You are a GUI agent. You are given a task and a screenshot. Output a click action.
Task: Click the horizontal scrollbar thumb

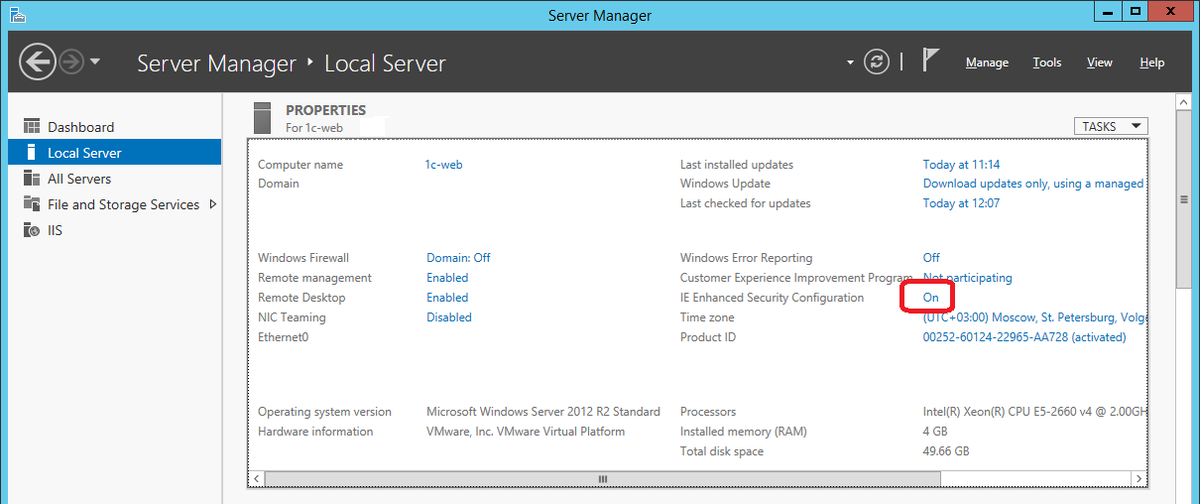tap(602, 479)
